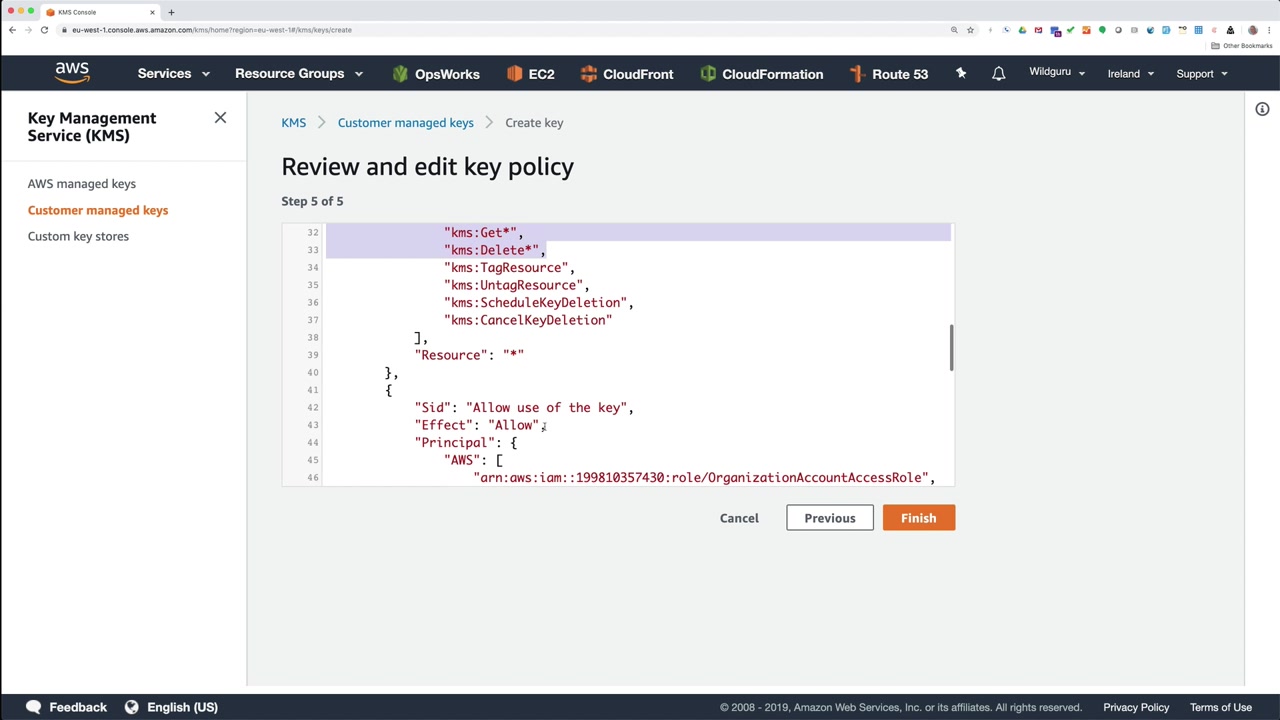Click the "Allow use of the key" Sid line
This screenshot has width=1280, height=720.
[x=524, y=408]
